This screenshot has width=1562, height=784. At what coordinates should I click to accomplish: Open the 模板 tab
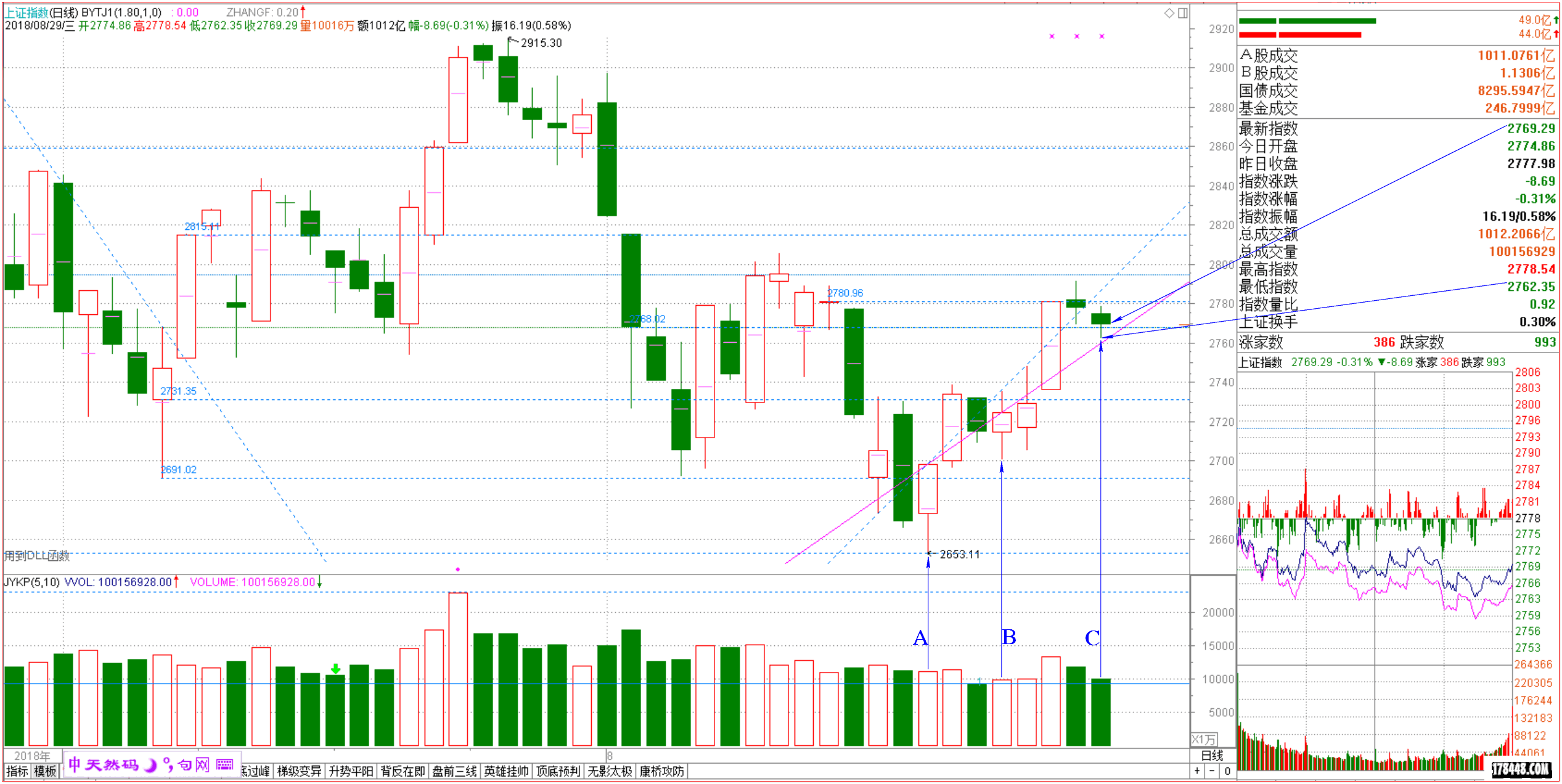coord(45,771)
